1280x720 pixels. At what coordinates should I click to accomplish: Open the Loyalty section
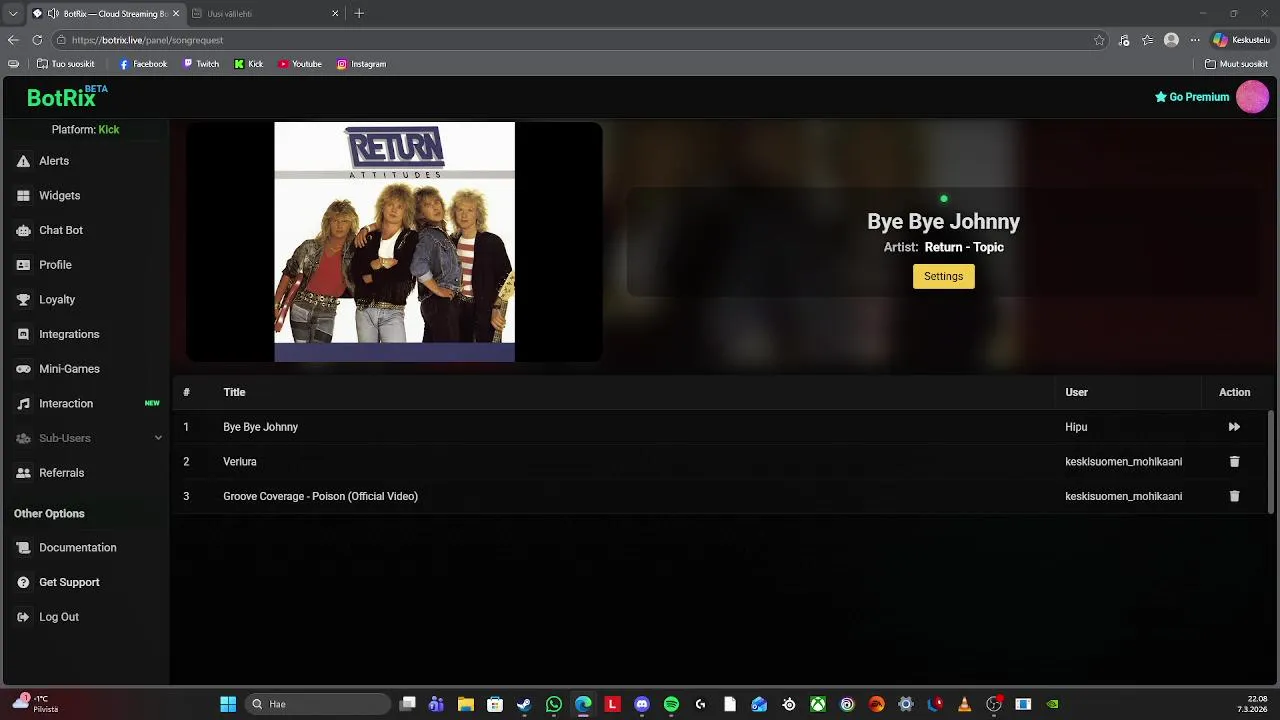coord(57,300)
